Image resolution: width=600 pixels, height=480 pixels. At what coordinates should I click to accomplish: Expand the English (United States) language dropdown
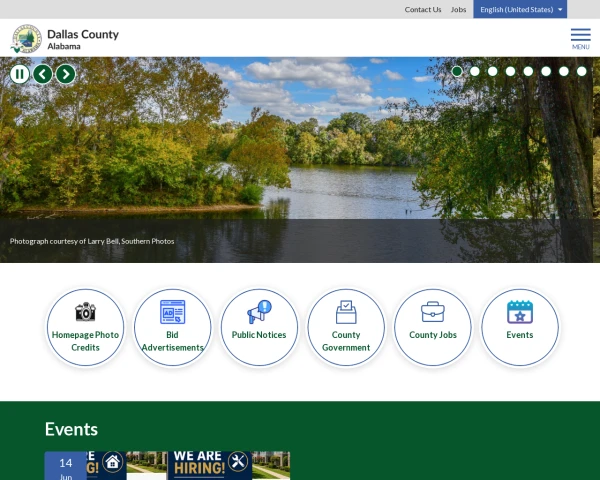pyautogui.click(x=520, y=9)
